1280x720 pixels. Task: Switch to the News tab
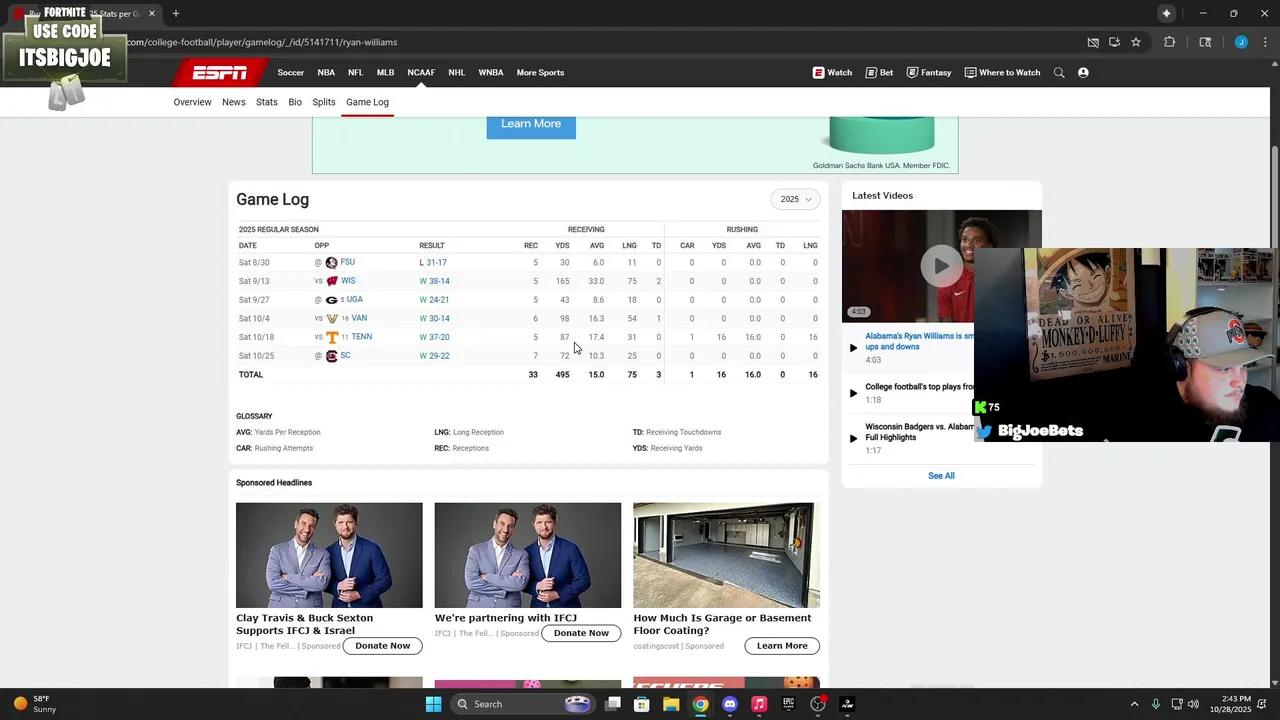coord(234,102)
